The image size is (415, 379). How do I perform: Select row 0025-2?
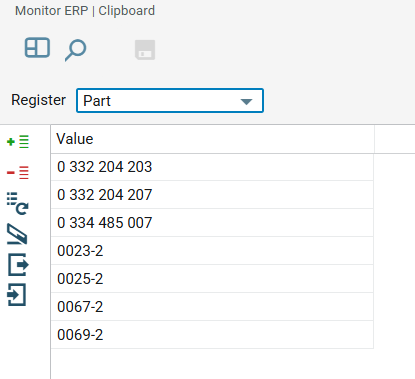pos(212,279)
